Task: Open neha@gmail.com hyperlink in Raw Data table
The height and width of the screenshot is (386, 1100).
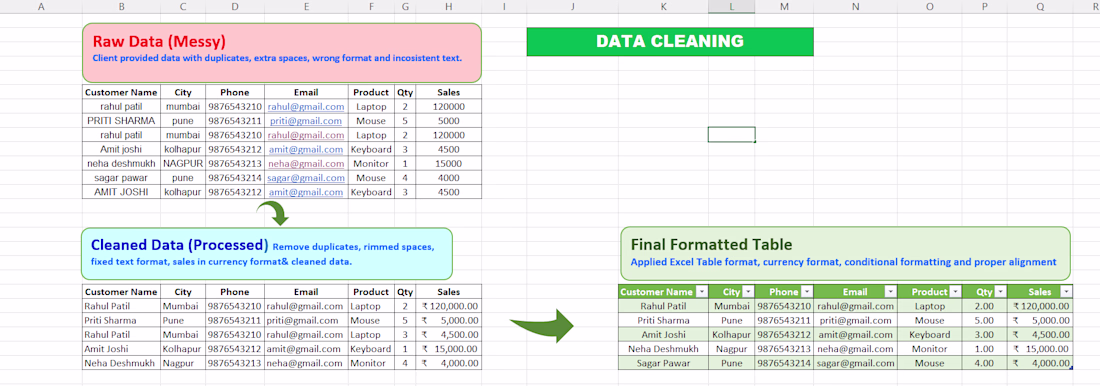Action: [x=306, y=164]
